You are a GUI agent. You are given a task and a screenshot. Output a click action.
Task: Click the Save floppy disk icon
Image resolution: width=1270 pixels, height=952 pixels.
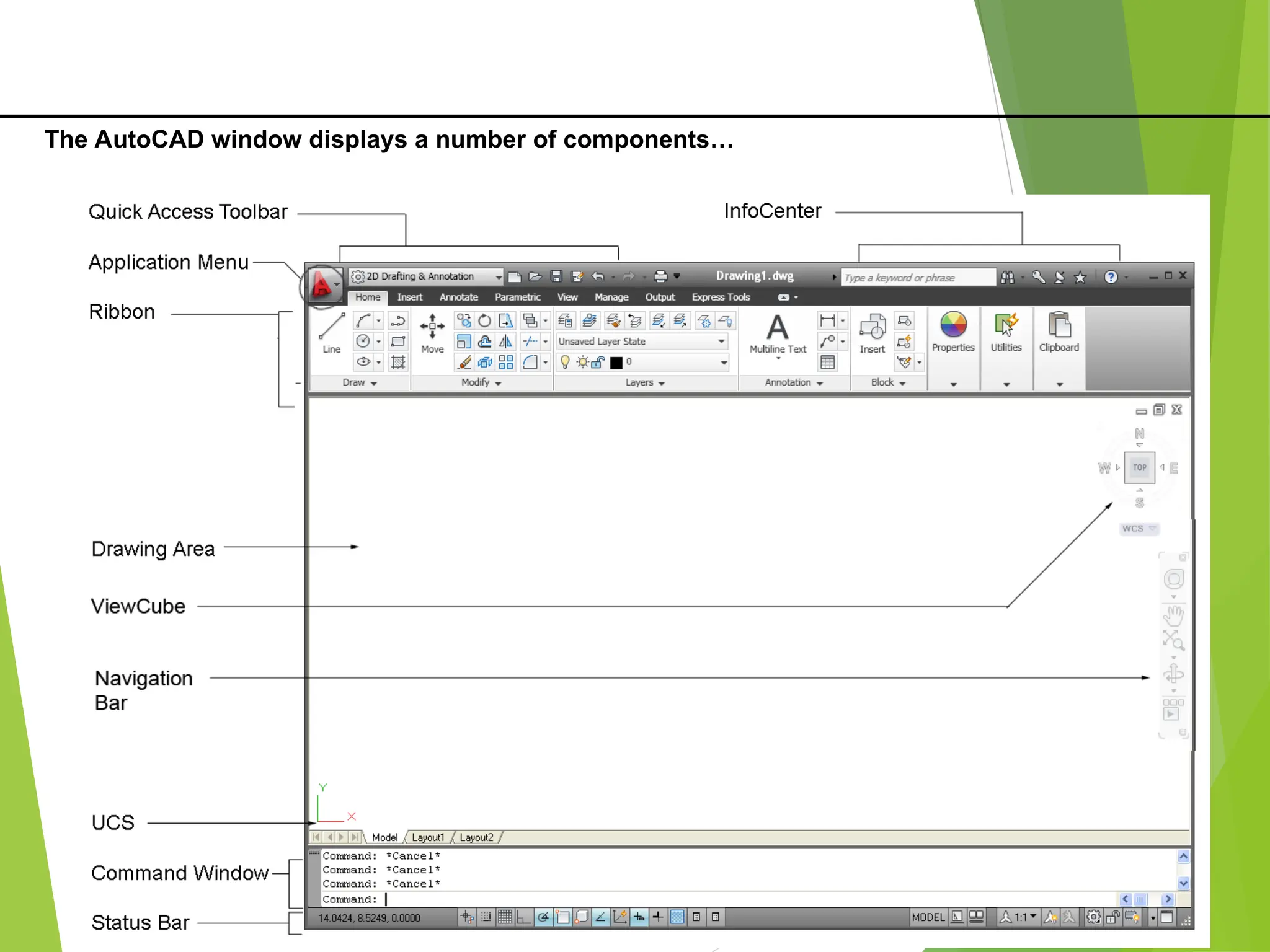pyautogui.click(x=556, y=276)
